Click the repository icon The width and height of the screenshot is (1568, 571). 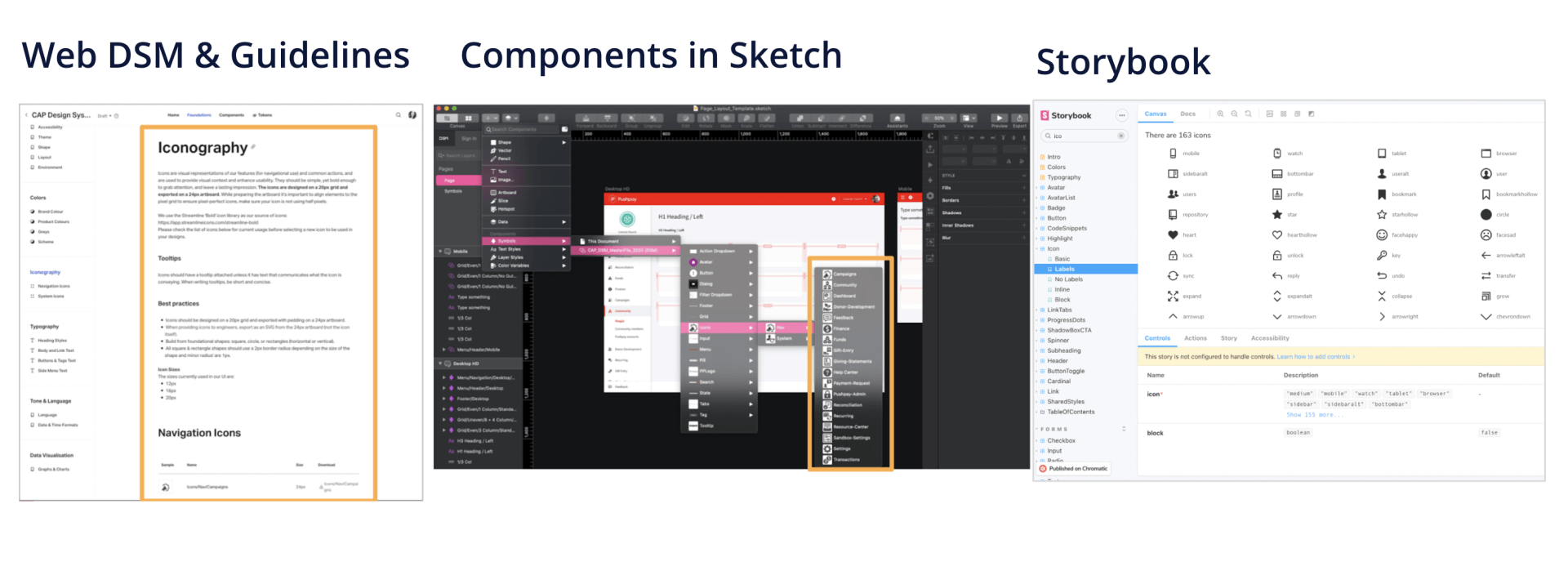tap(1173, 215)
